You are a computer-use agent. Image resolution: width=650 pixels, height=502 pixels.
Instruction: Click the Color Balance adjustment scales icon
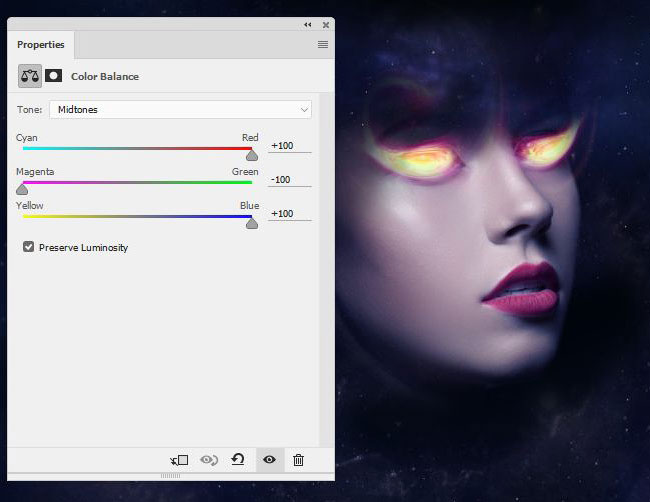(x=30, y=76)
